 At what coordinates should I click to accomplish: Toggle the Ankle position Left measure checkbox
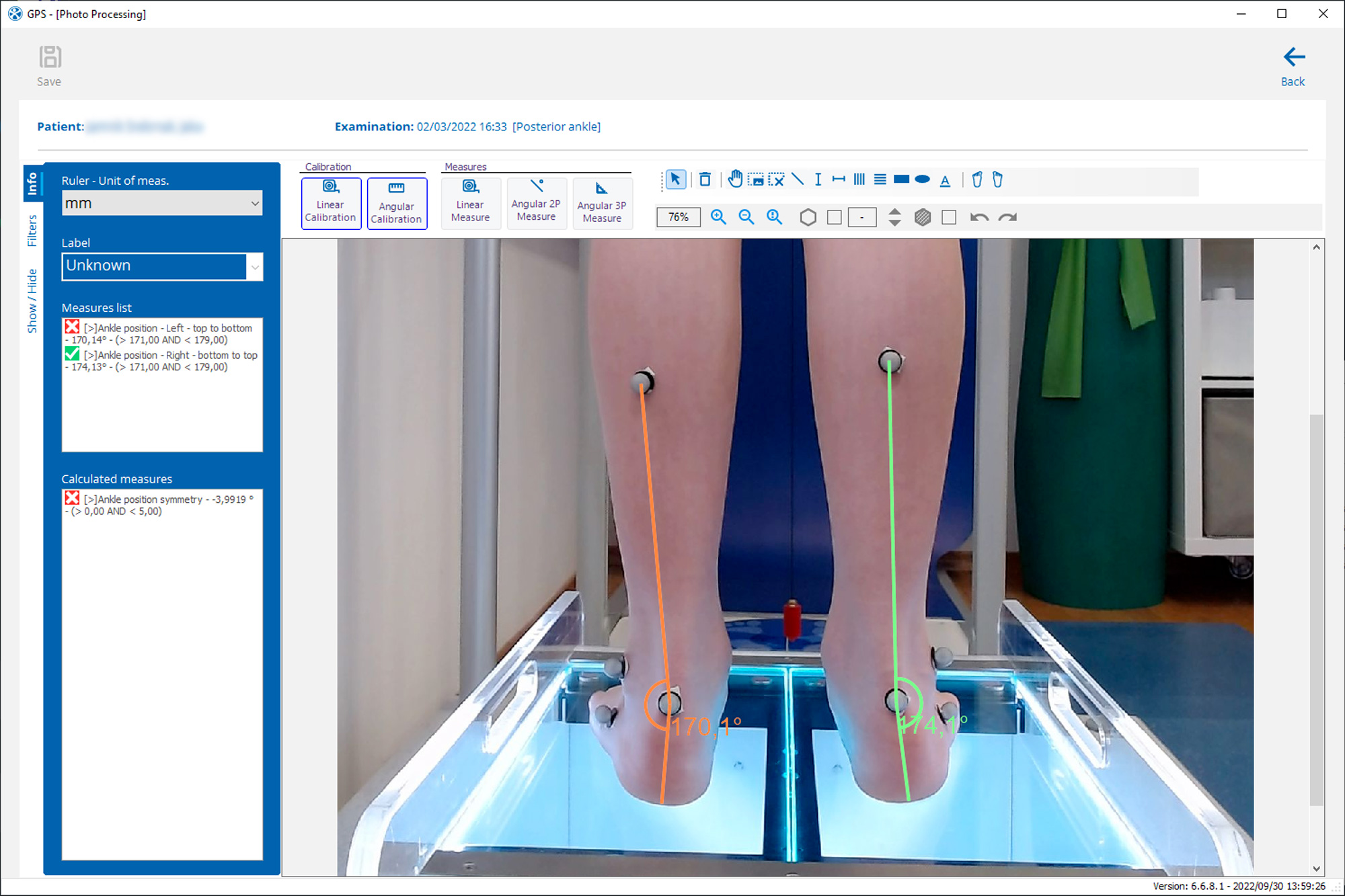72,327
